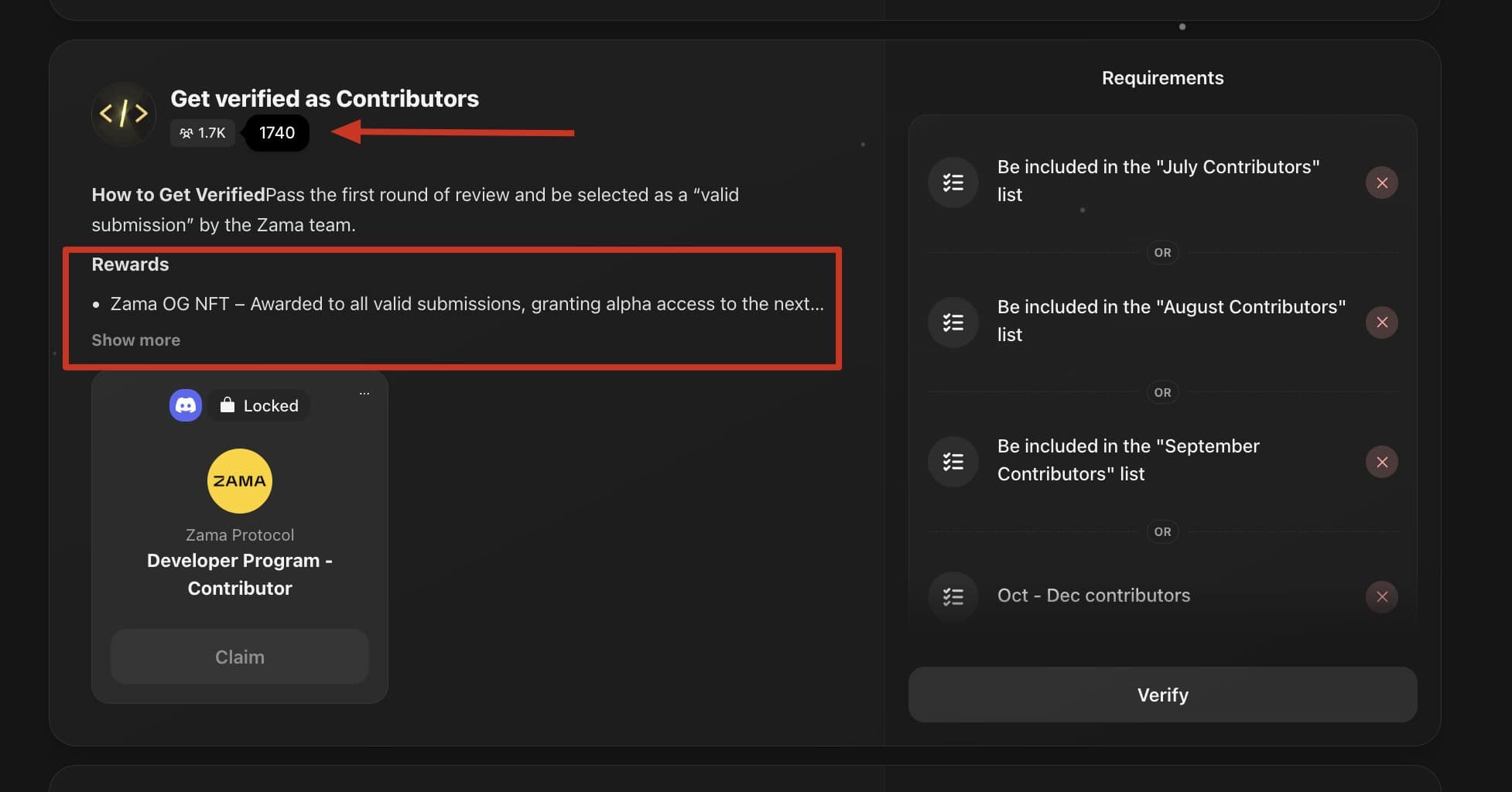This screenshot has width=1512, height=792.
Task: Click the Zama Protocol logo
Action: tap(239, 480)
